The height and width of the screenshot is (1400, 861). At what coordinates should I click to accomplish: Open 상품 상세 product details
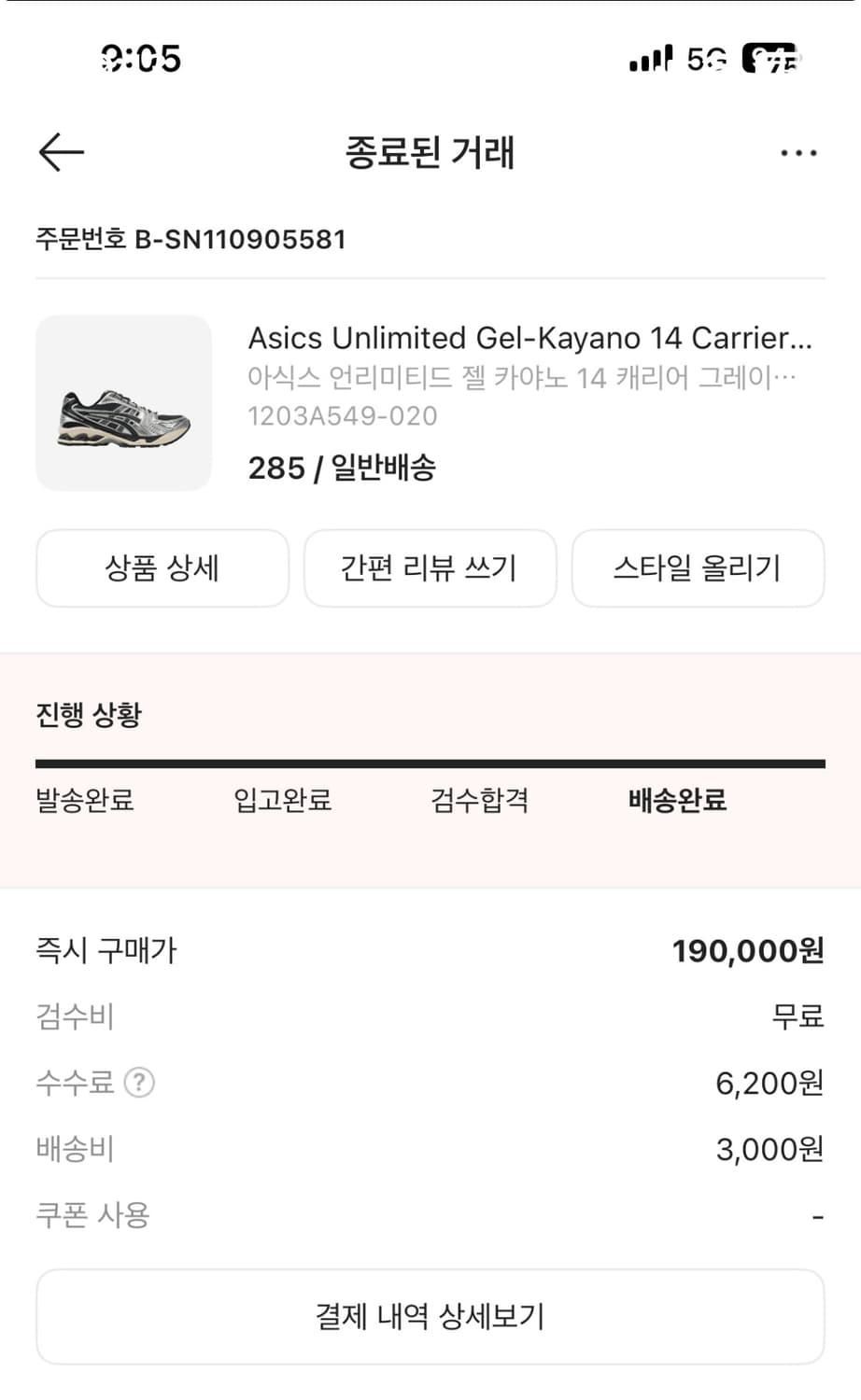[x=162, y=568]
